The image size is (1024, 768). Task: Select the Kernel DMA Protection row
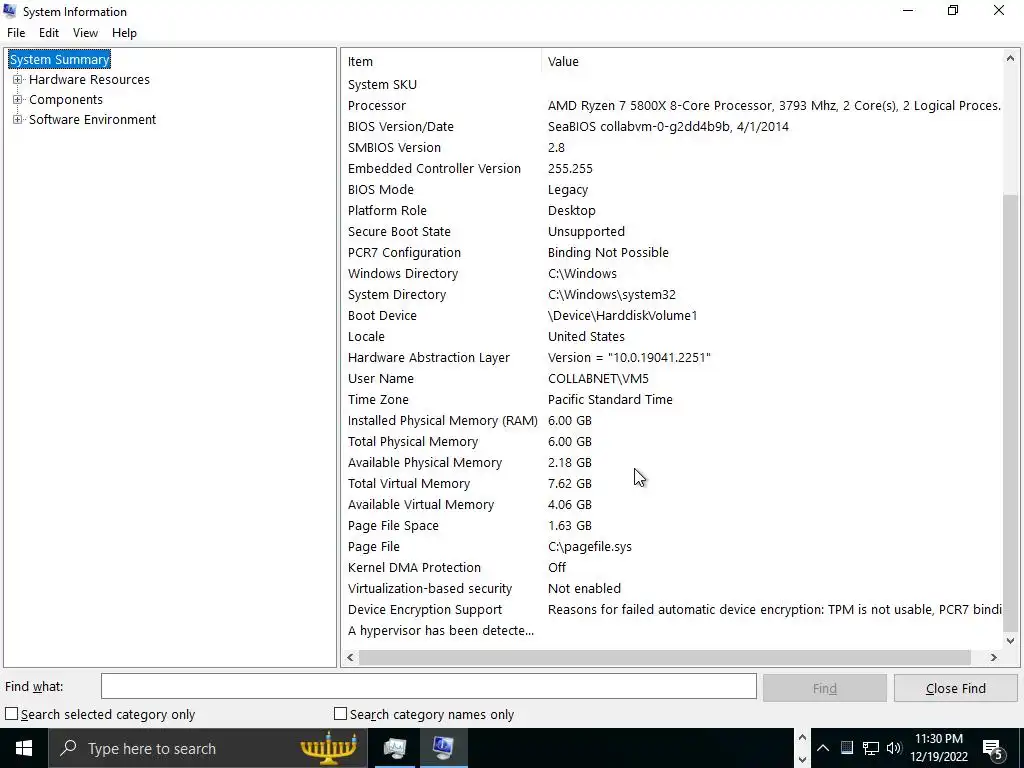[x=672, y=568]
